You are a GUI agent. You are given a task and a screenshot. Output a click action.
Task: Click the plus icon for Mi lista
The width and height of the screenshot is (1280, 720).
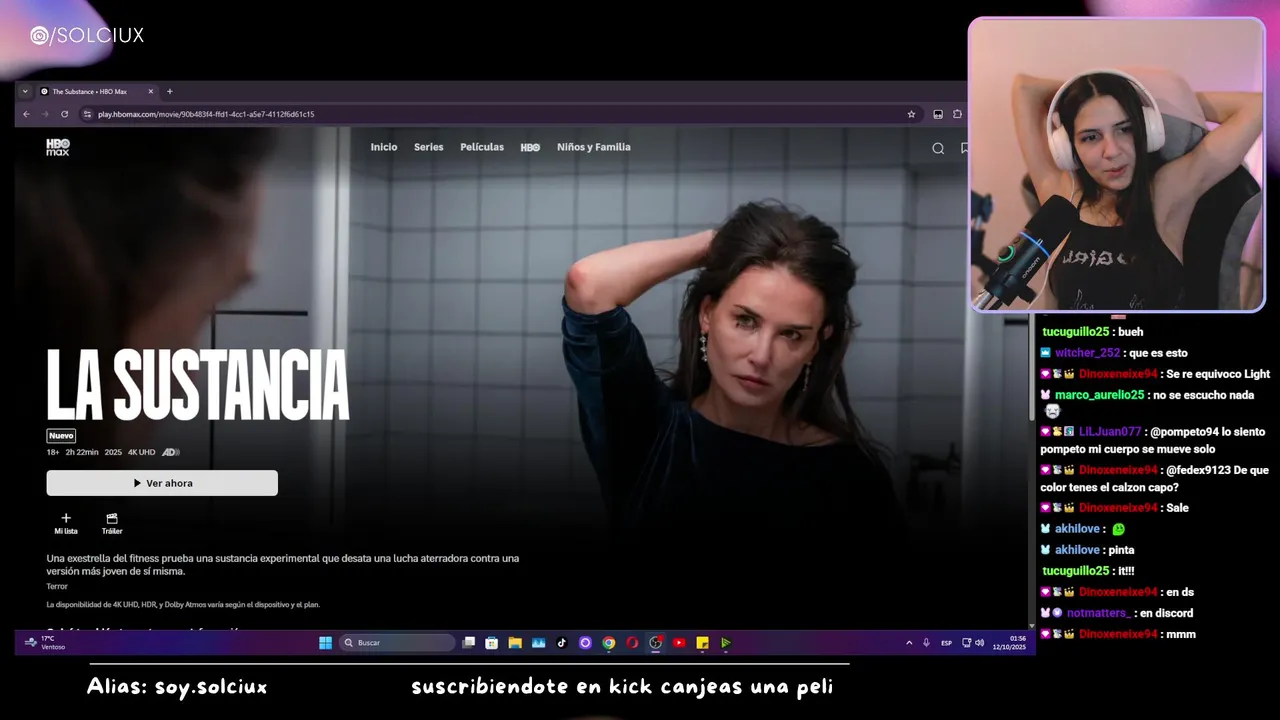pyautogui.click(x=66, y=518)
